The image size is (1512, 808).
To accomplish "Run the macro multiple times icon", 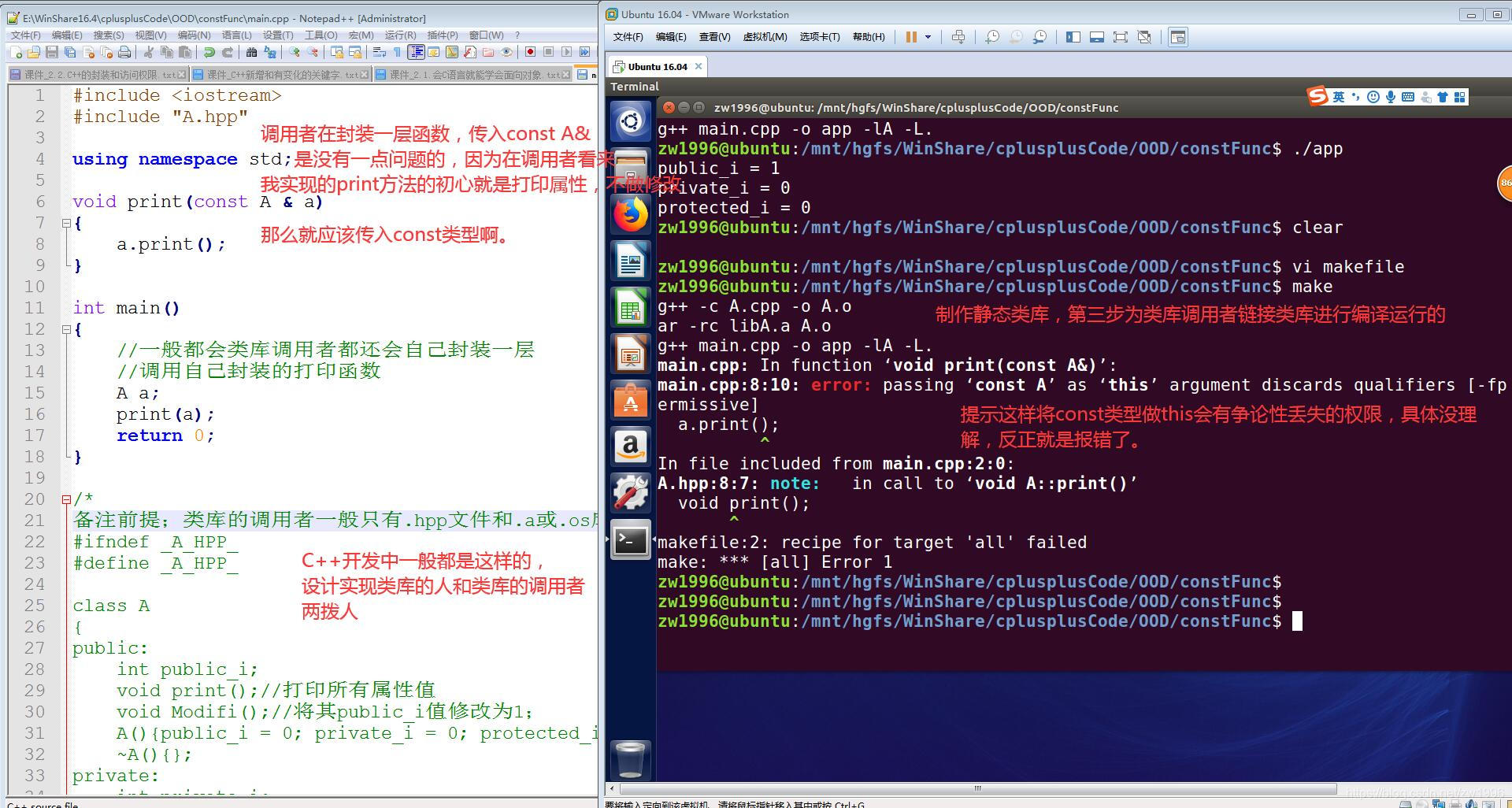I will tap(585, 52).
